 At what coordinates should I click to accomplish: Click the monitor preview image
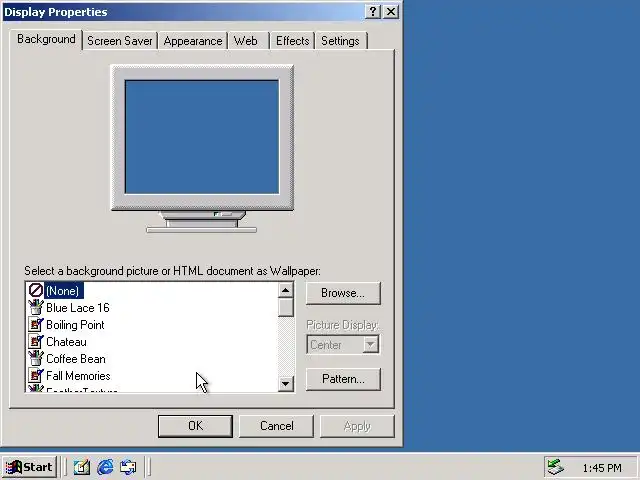click(202, 149)
